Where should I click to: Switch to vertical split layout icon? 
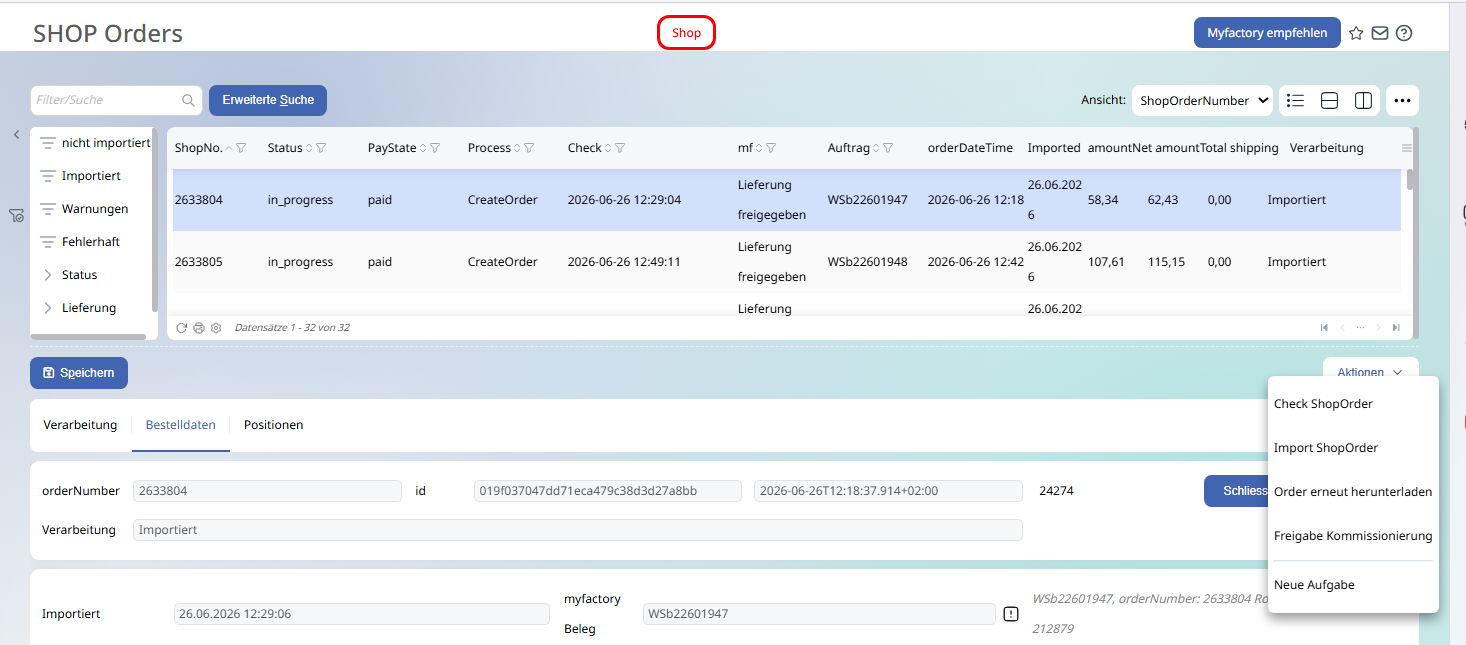(1363, 100)
